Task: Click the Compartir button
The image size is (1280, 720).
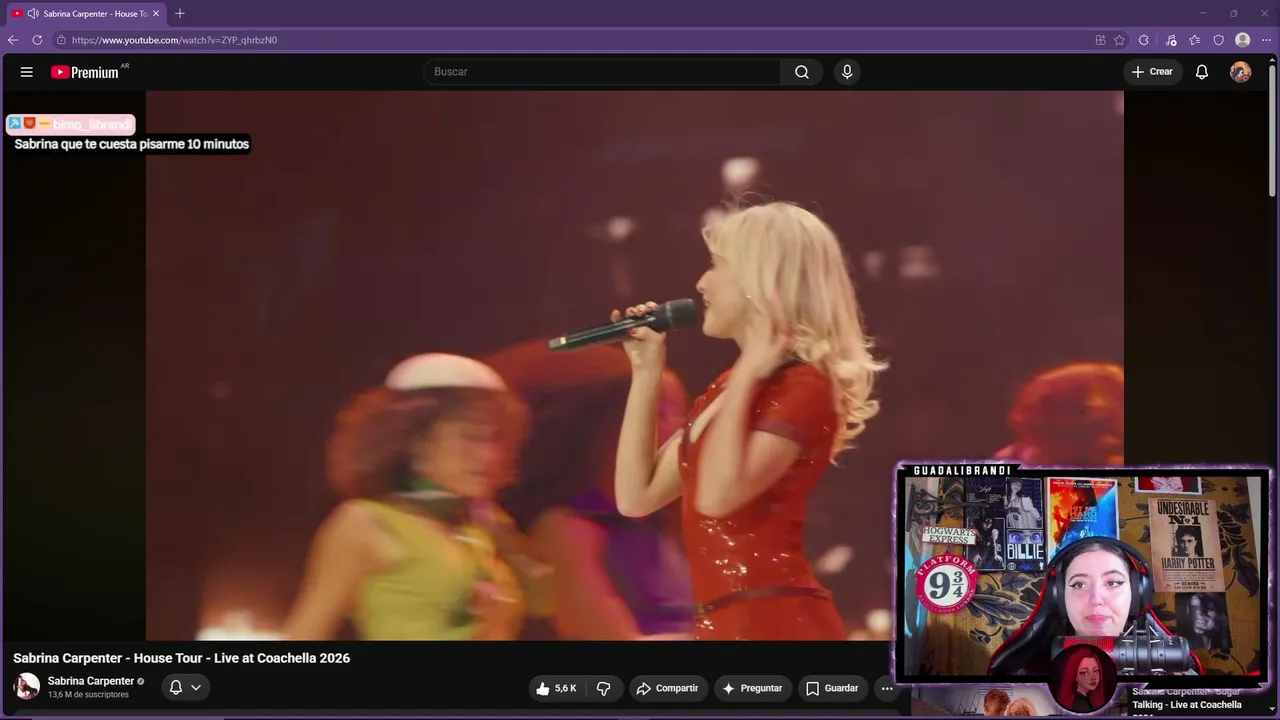Action: [667, 688]
